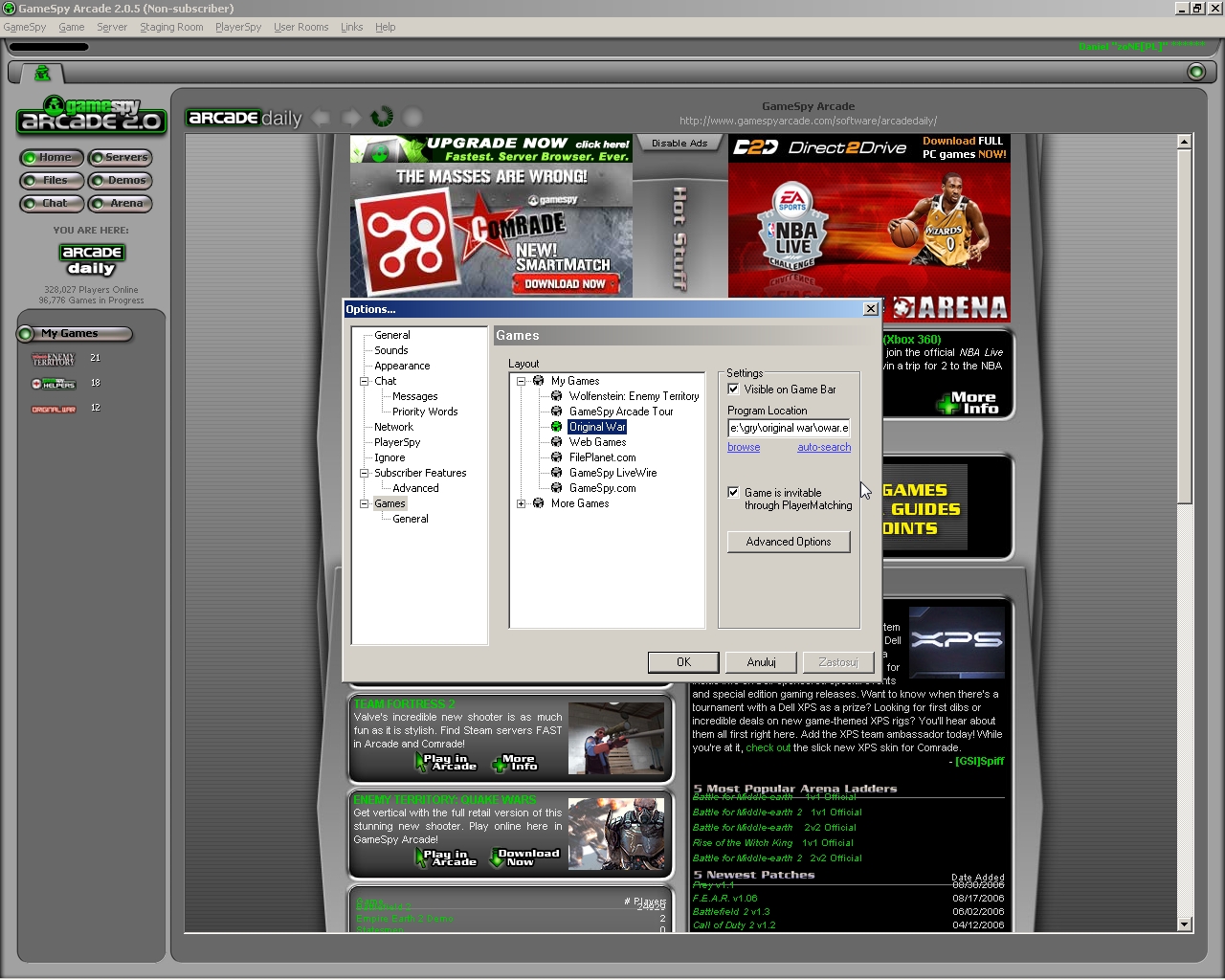The height and width of the screenshot is (980, 1225).
Task: Toggle Visible on Game Bar checkbox
Action: pyautogui.click(x=733, y=390)
